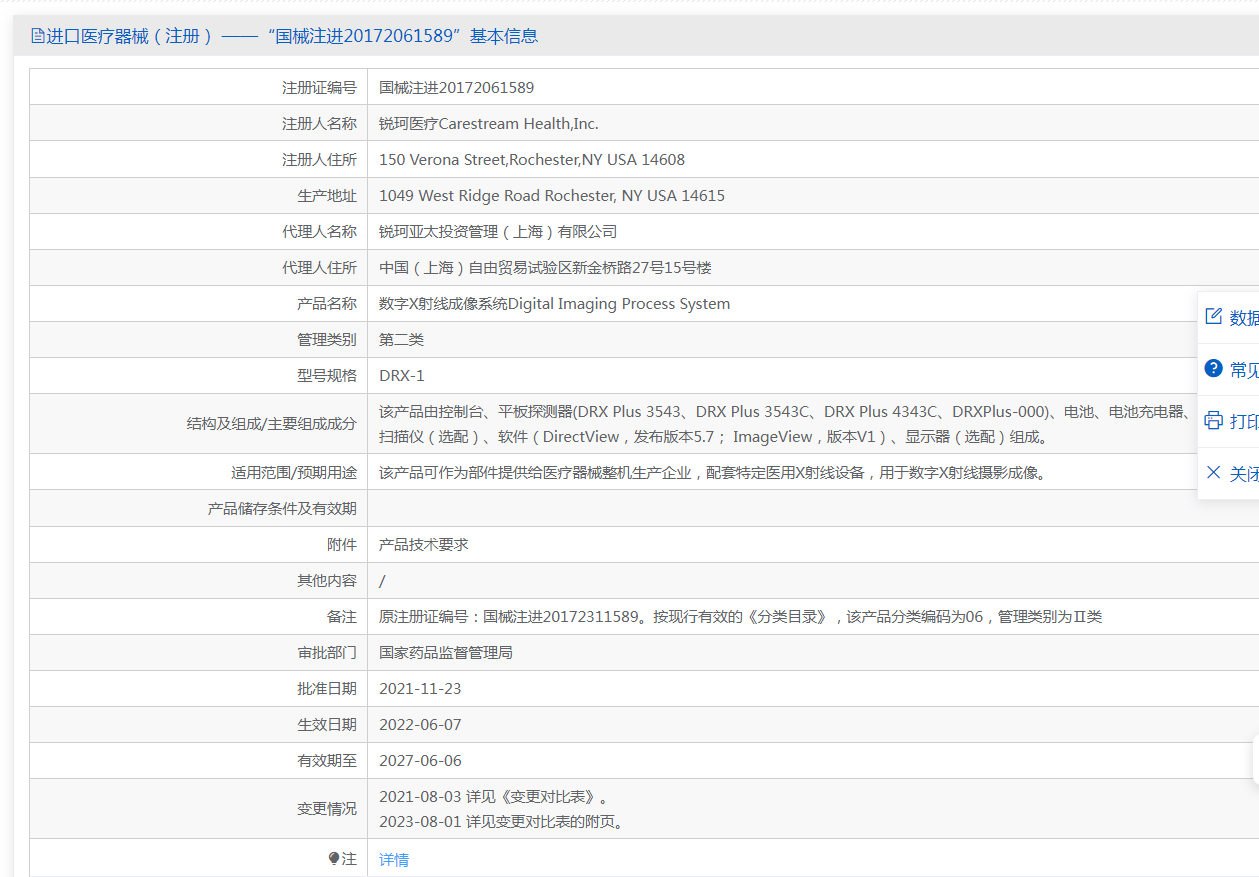Click the 代理人住所 label
1259x877 pixels.
(x=319, y=268)
